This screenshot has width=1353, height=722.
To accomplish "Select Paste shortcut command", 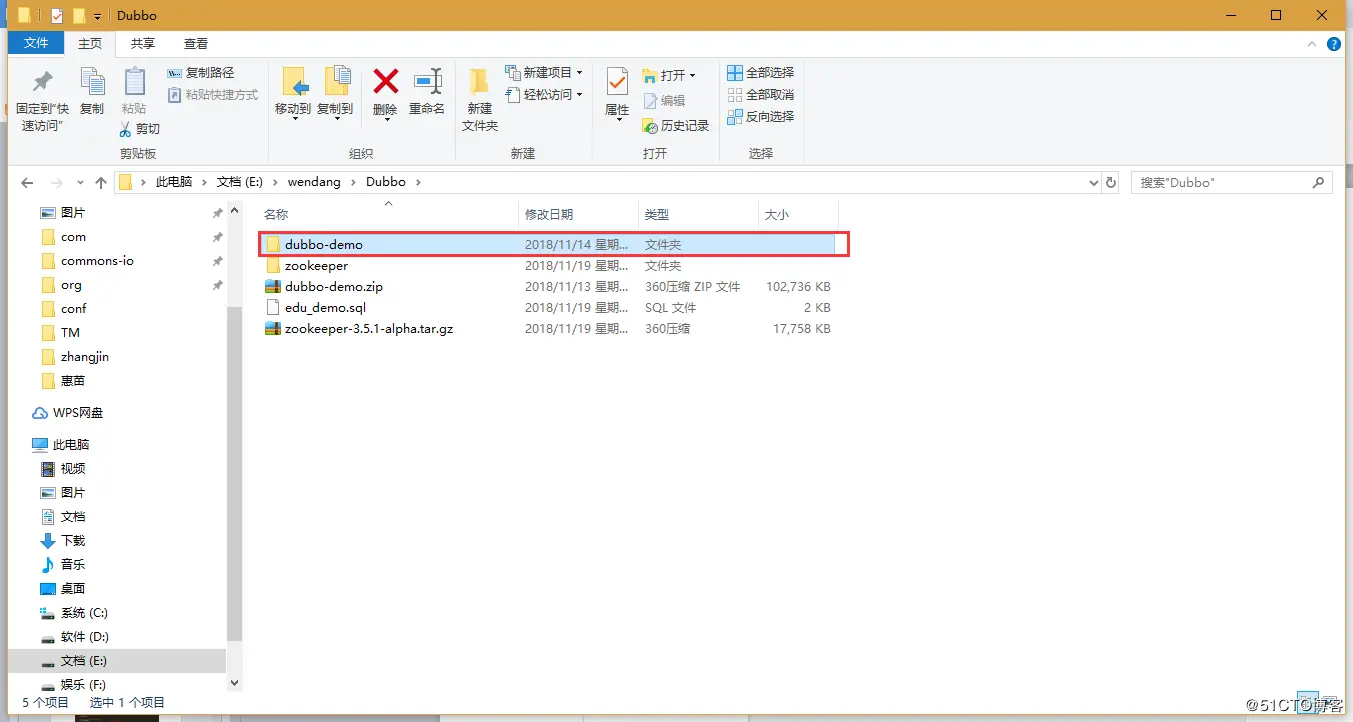I will (212, 95).
